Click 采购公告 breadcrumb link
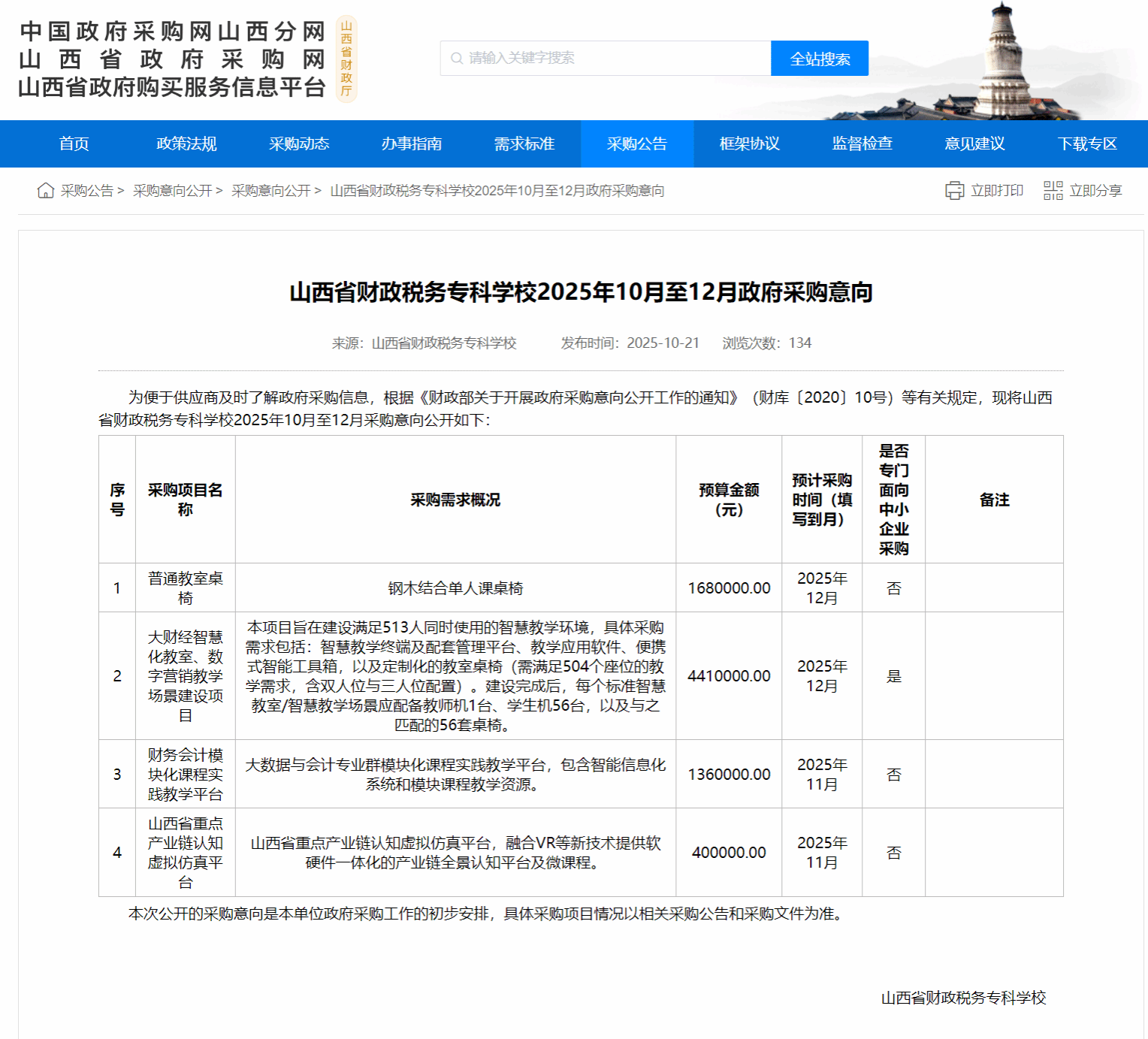Image resolution: width=1148 pixels, height=1039 pixels. click(x=87, y=191)
